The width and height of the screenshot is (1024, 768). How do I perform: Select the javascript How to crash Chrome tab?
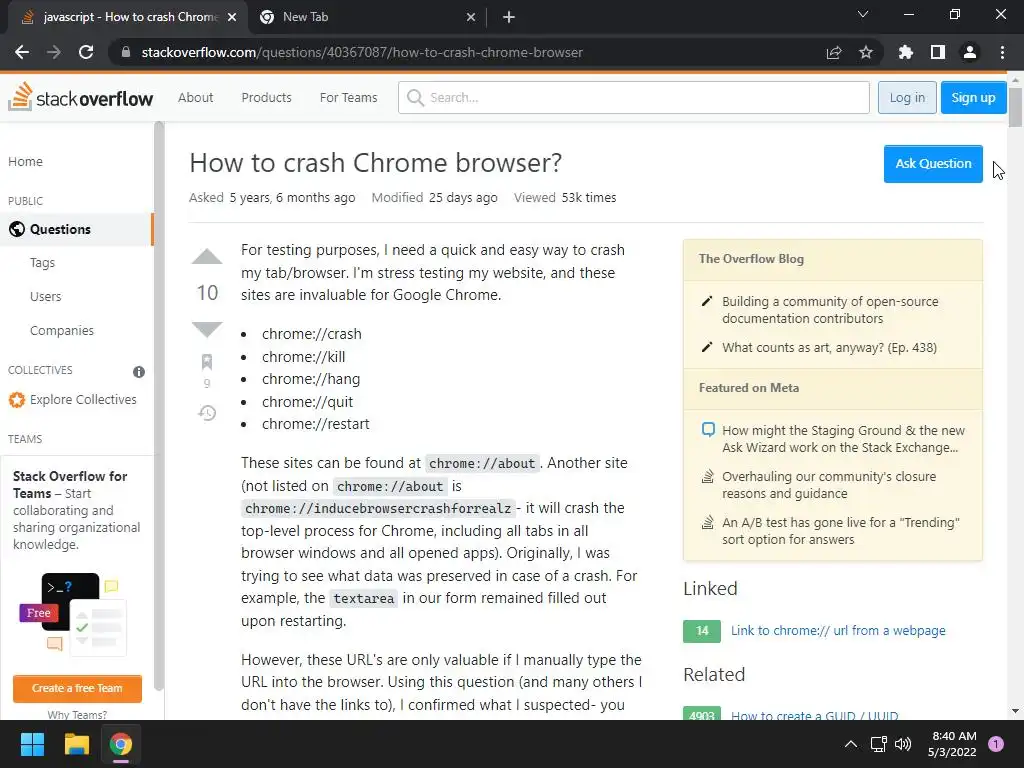[128, 18]
